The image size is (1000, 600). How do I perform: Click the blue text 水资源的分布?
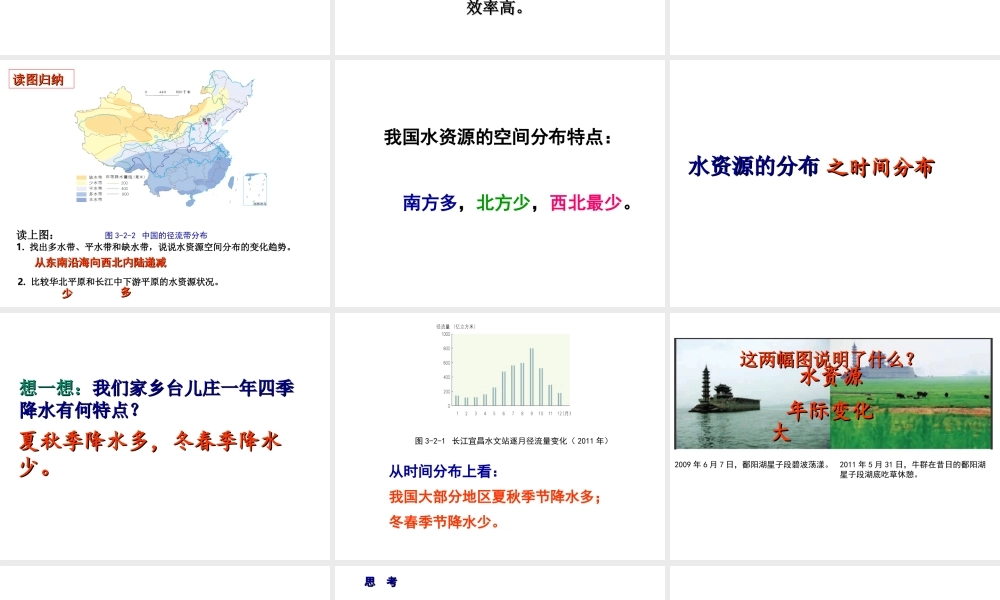click(x=754, y=166)
